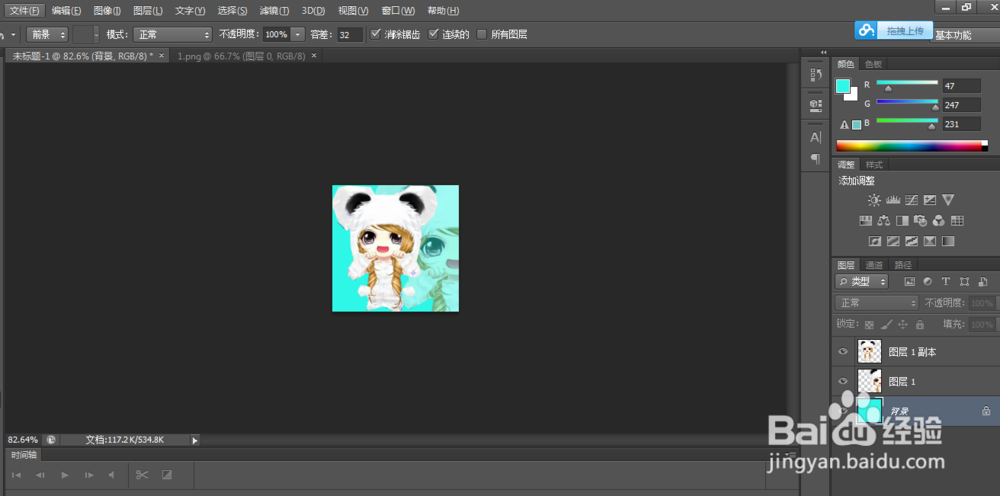Add a Selective Color adjustment
The image size is (1000, 496).
coord(930,241)
